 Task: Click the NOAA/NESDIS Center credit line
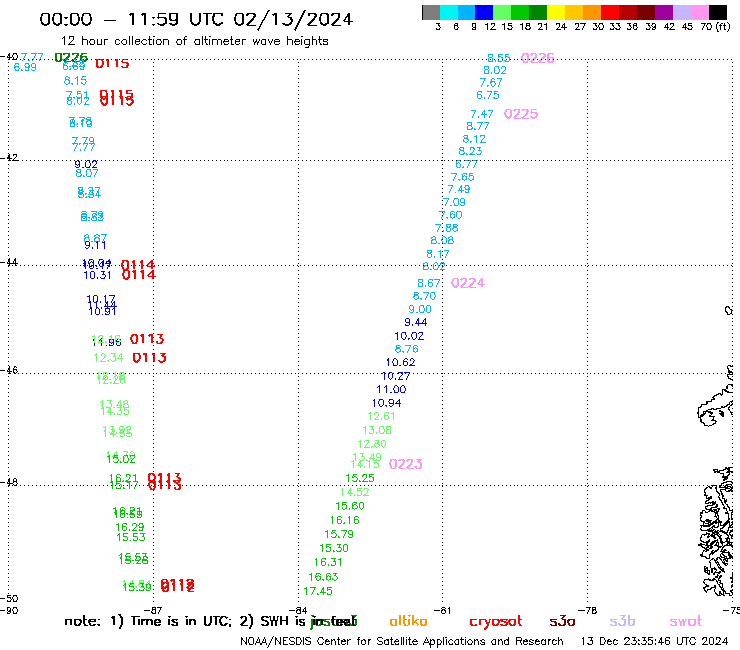tap(402, 641)
